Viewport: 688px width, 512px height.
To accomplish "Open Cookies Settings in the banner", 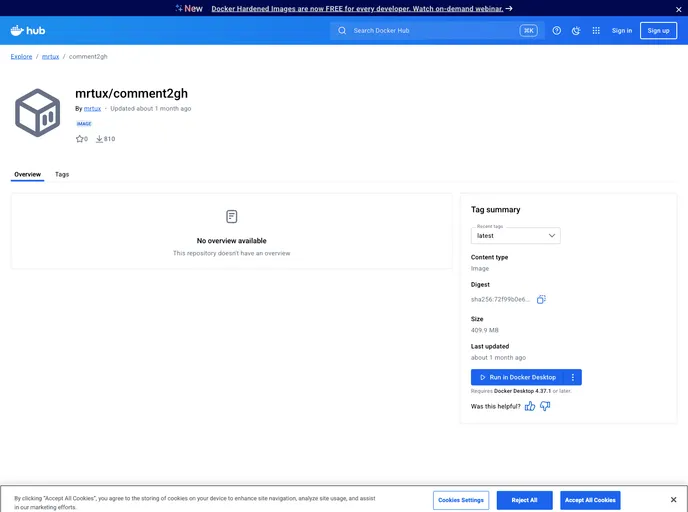I will [461, 500].
